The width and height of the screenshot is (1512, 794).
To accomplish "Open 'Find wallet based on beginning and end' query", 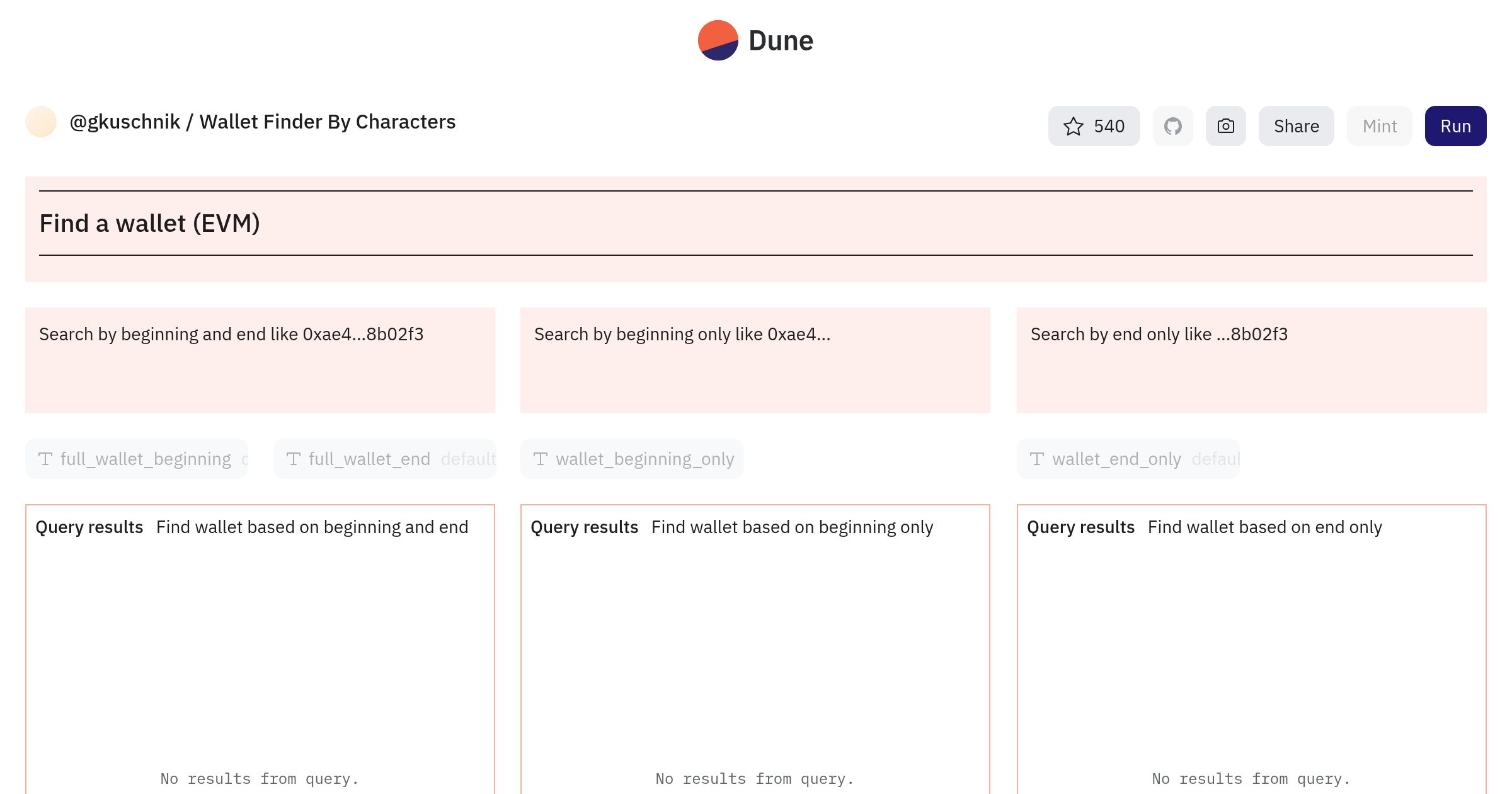I will coord(312,527).
